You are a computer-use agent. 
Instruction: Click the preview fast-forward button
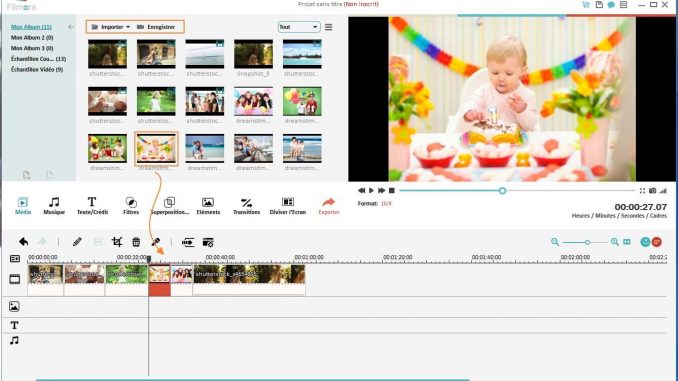point(381,190)
